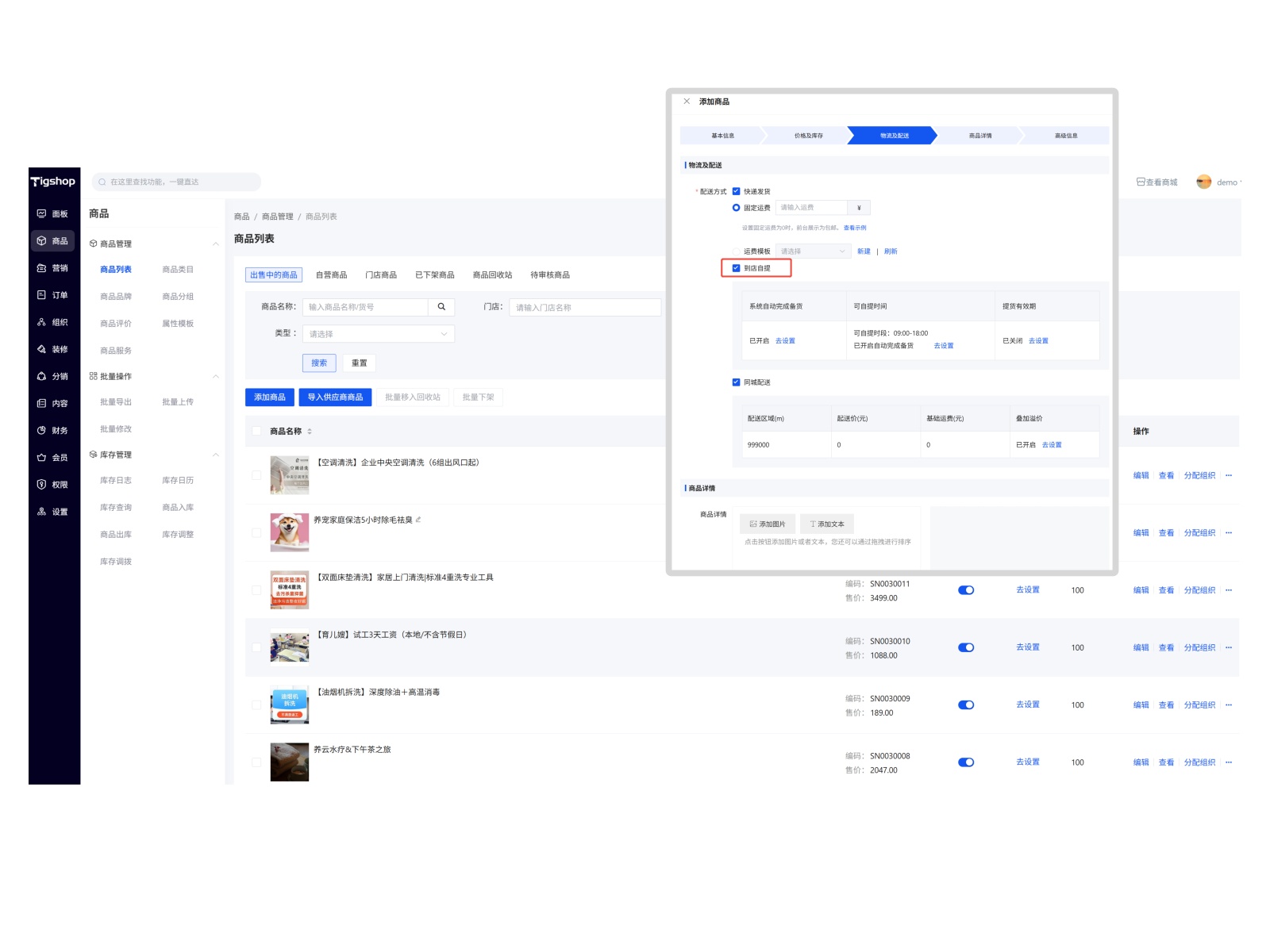The width and height of the screenshot is (1270, 952).
Task: Expand the 运费模板 dropdown
Action: [812, 251]
